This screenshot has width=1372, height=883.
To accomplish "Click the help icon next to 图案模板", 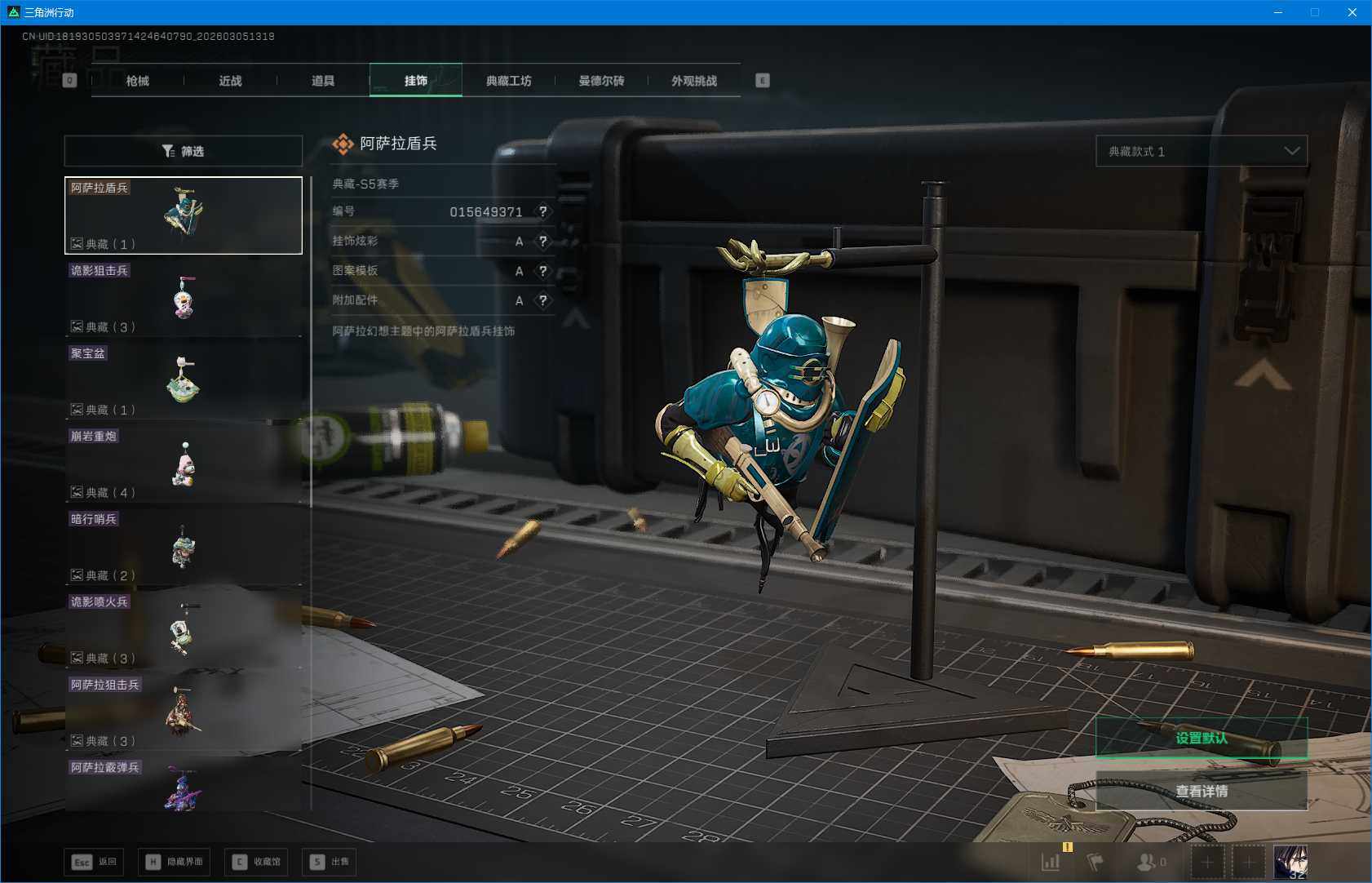I will click(543, 271).
